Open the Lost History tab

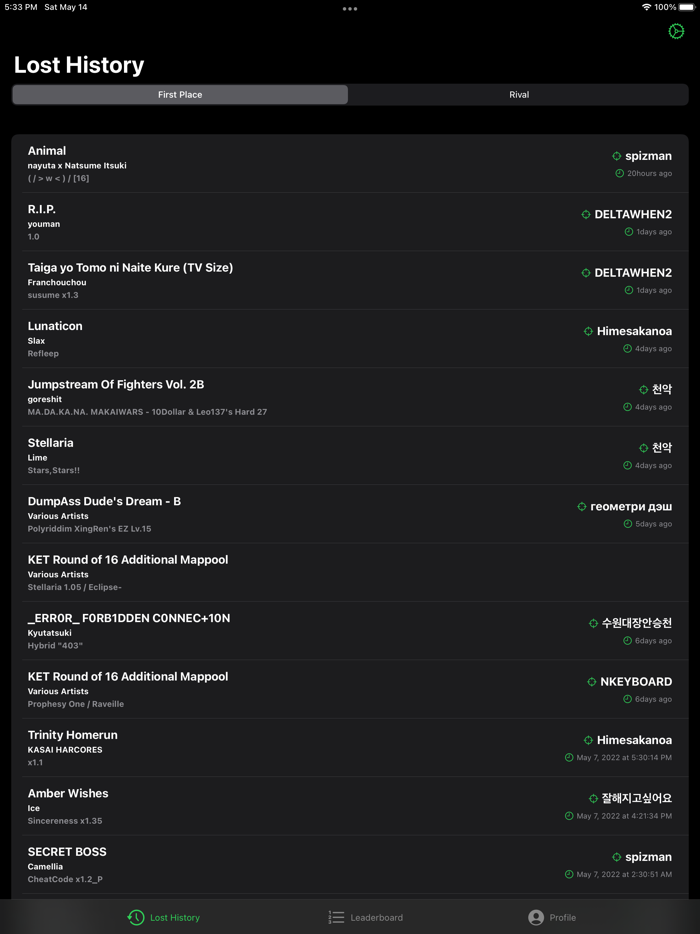(164, 917)
